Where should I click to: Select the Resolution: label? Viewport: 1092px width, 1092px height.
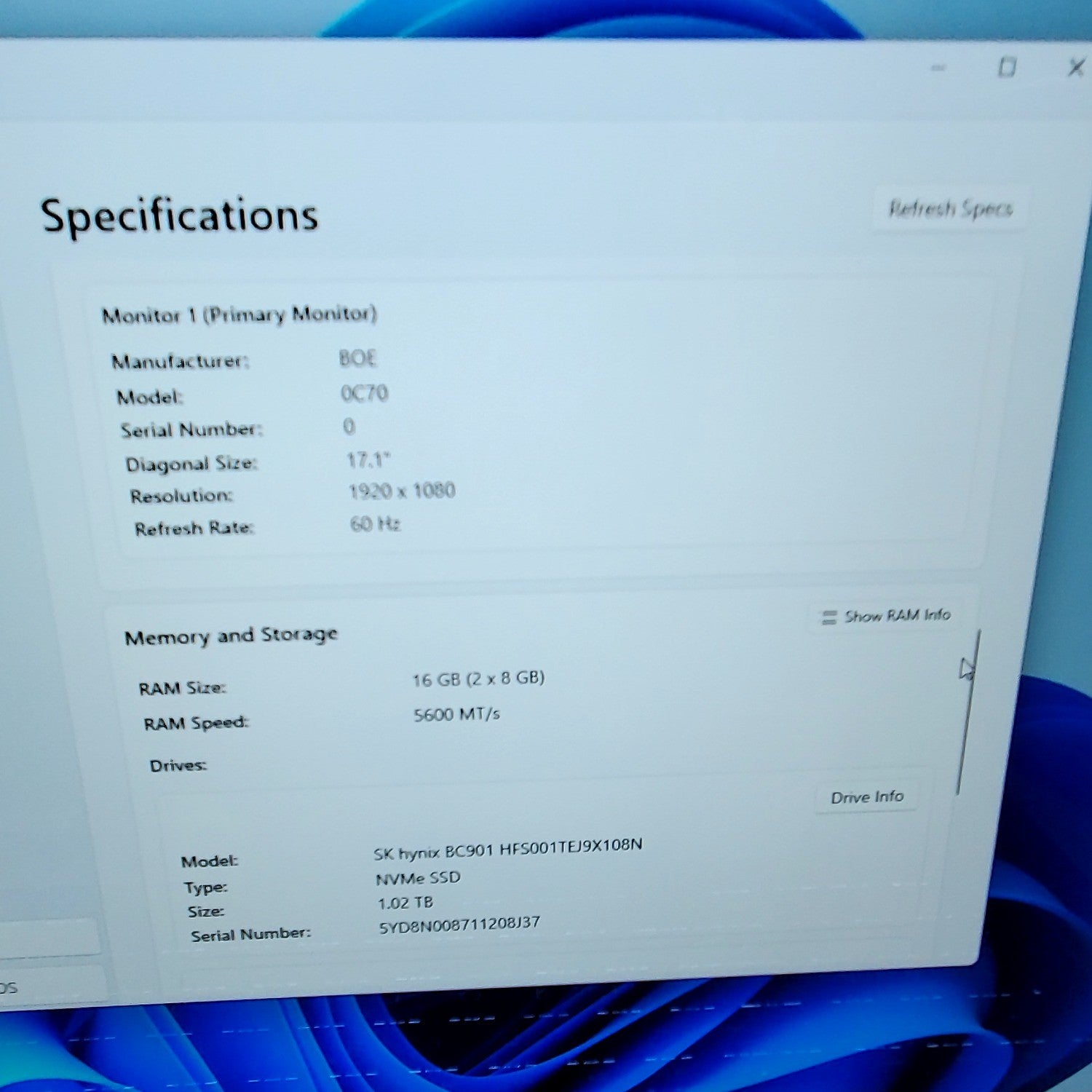(181, 496)
